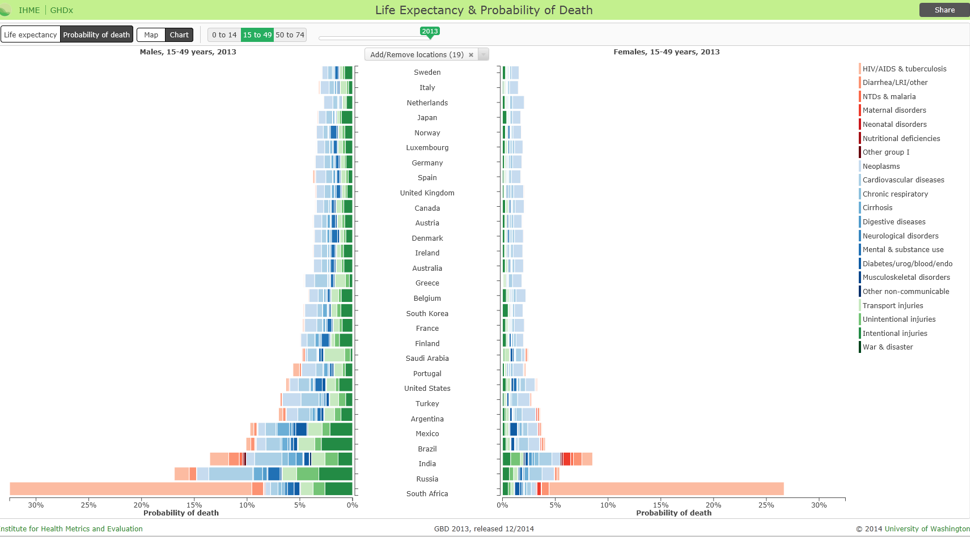Viewport: 970px width, 537px height.
Task: Clear locations with the x icon
Action: (471, 55)
